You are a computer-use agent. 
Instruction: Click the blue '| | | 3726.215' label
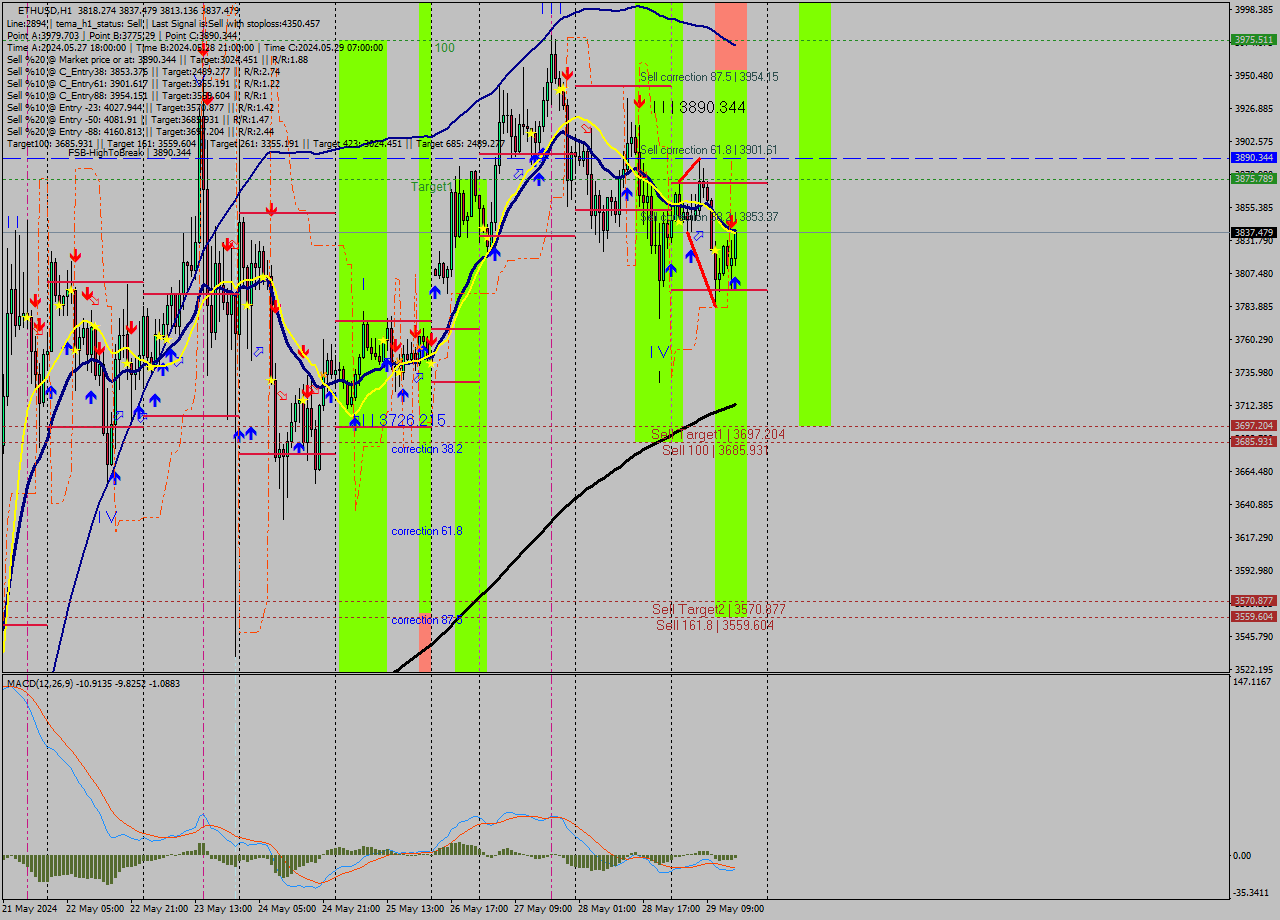pos(399,420)
